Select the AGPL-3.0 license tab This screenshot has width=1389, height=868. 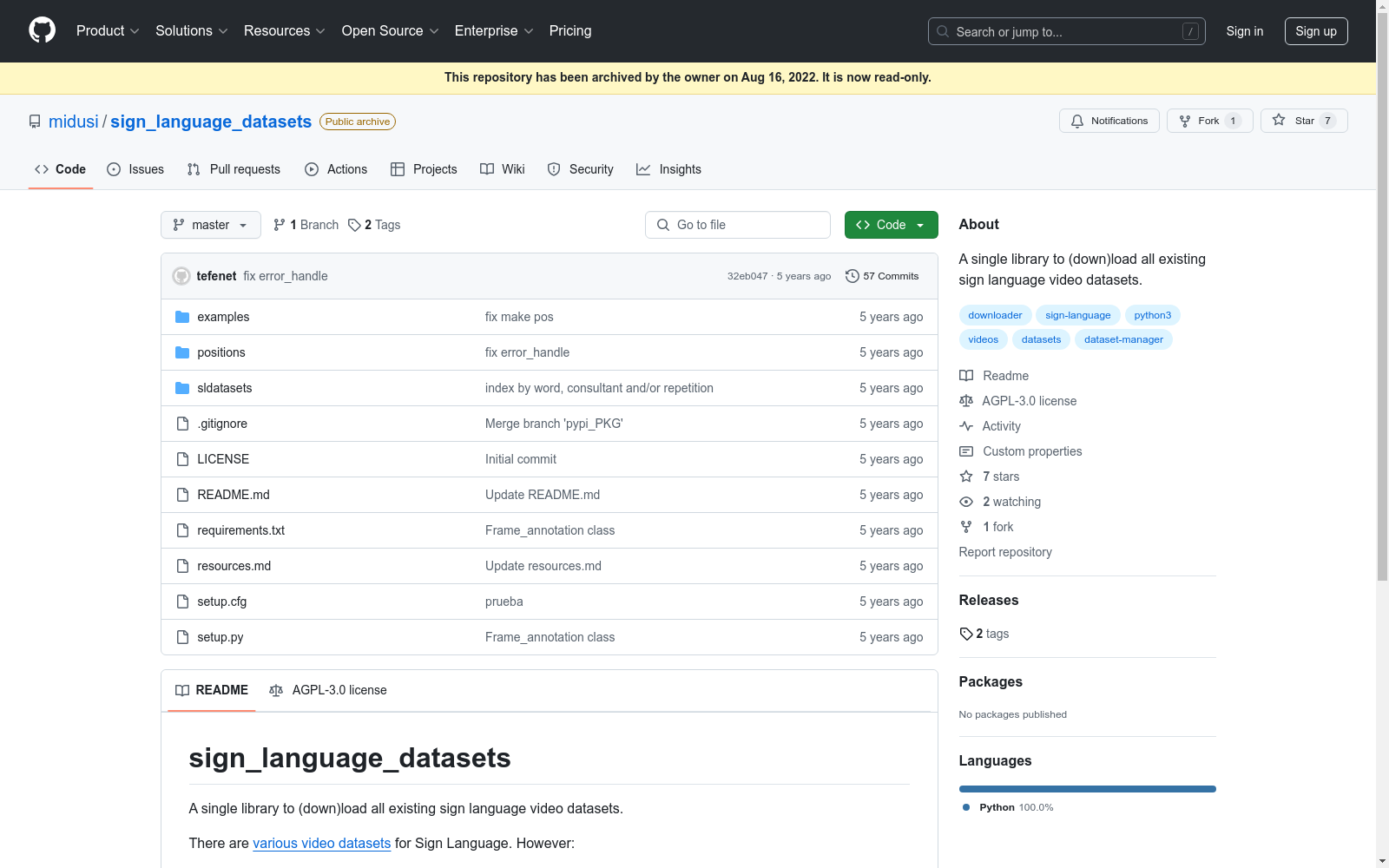tap(328, 690)
